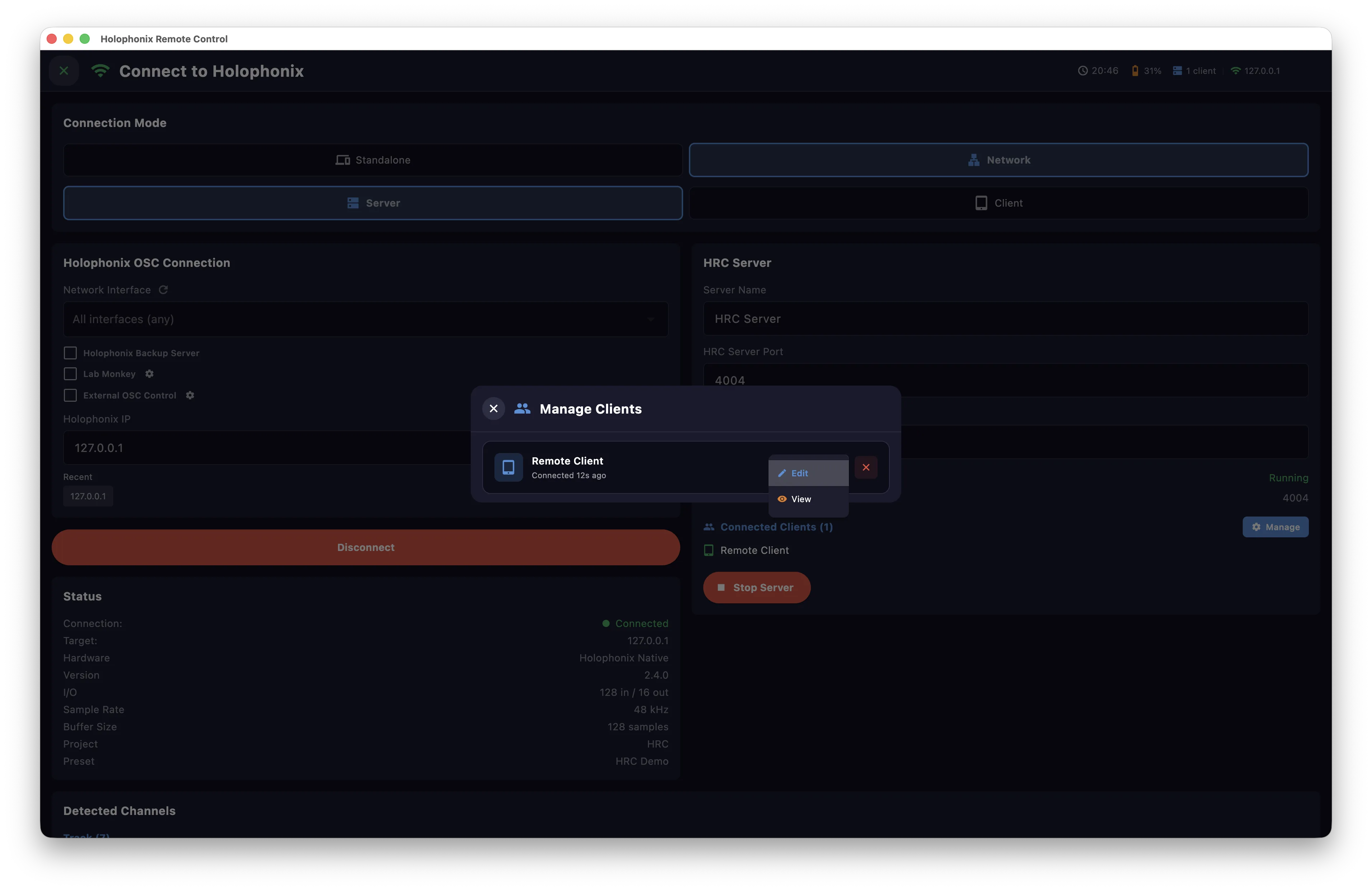The height and width of the screenshot is (891, 1372).
Task: Click the 2.4.0 version value
Action: coord(656,675)
